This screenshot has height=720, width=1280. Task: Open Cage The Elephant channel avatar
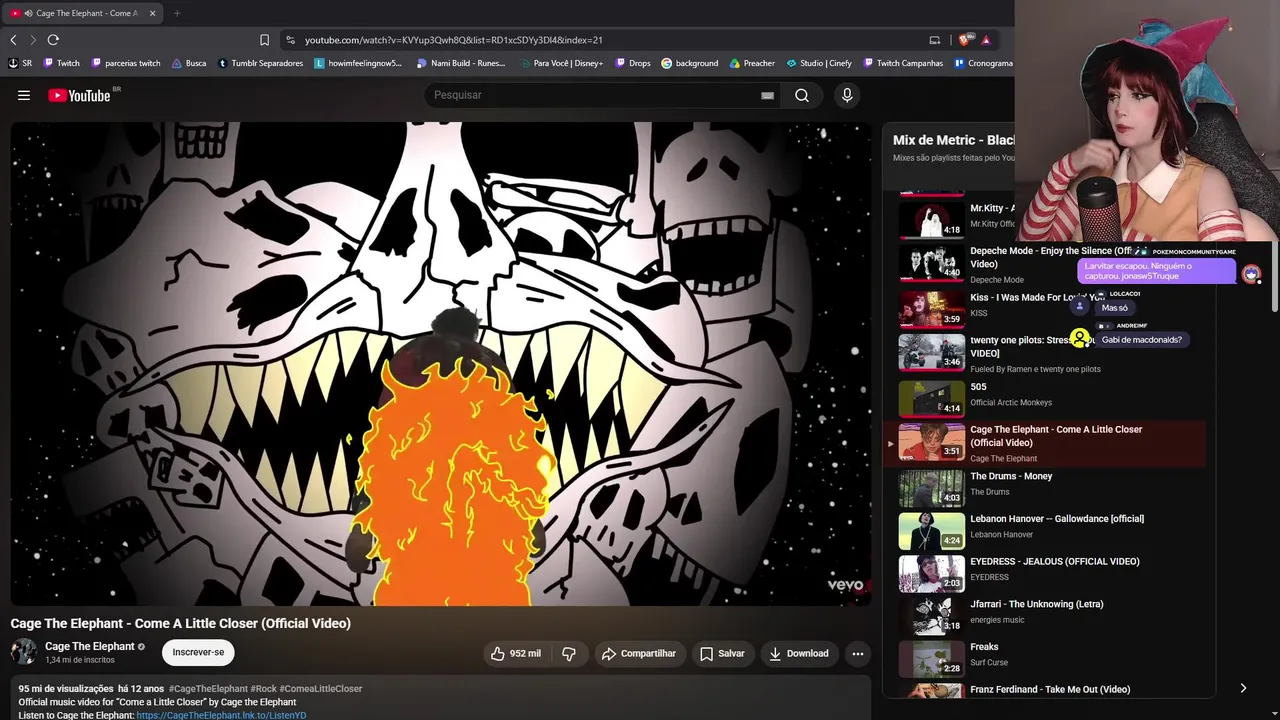[x=24, y=652]
